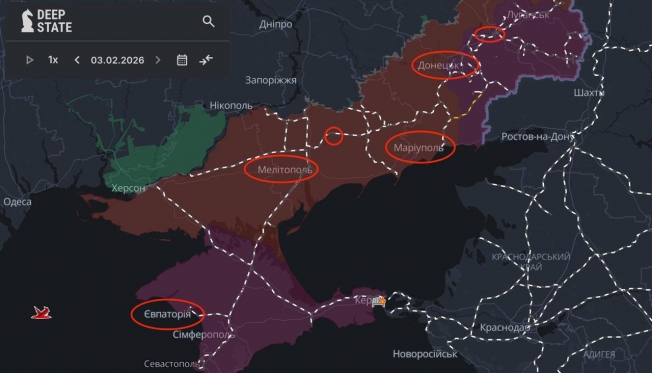Click the Шахти city label
652x373 pixels.
click(x=589, y=92)
